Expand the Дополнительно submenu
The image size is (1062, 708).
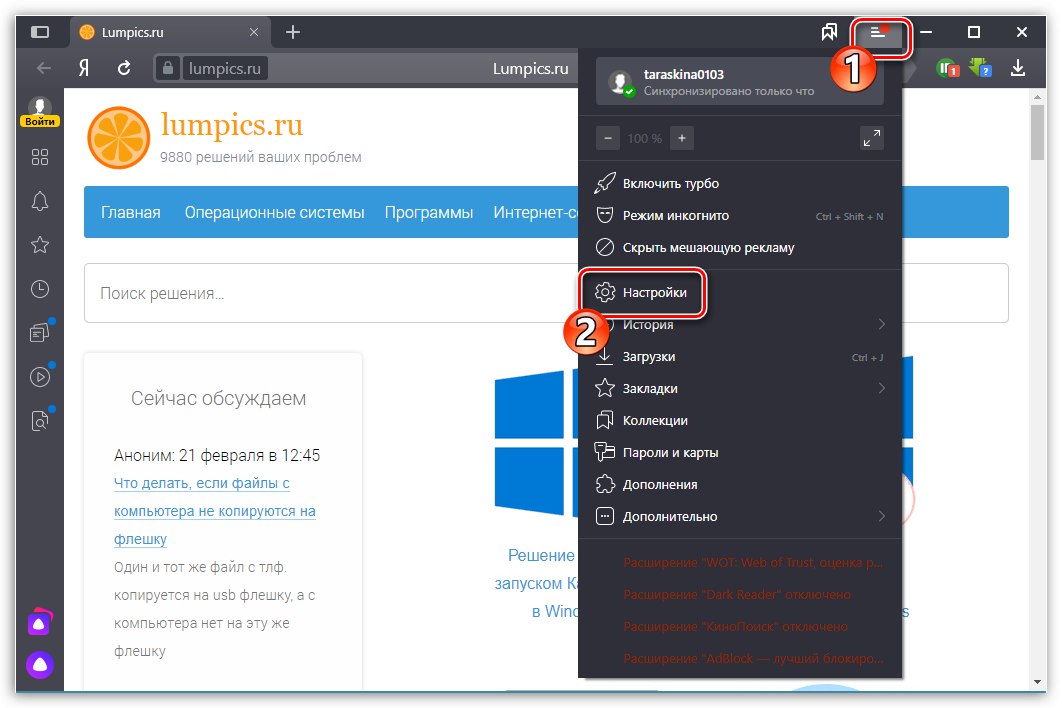point(740,516)
